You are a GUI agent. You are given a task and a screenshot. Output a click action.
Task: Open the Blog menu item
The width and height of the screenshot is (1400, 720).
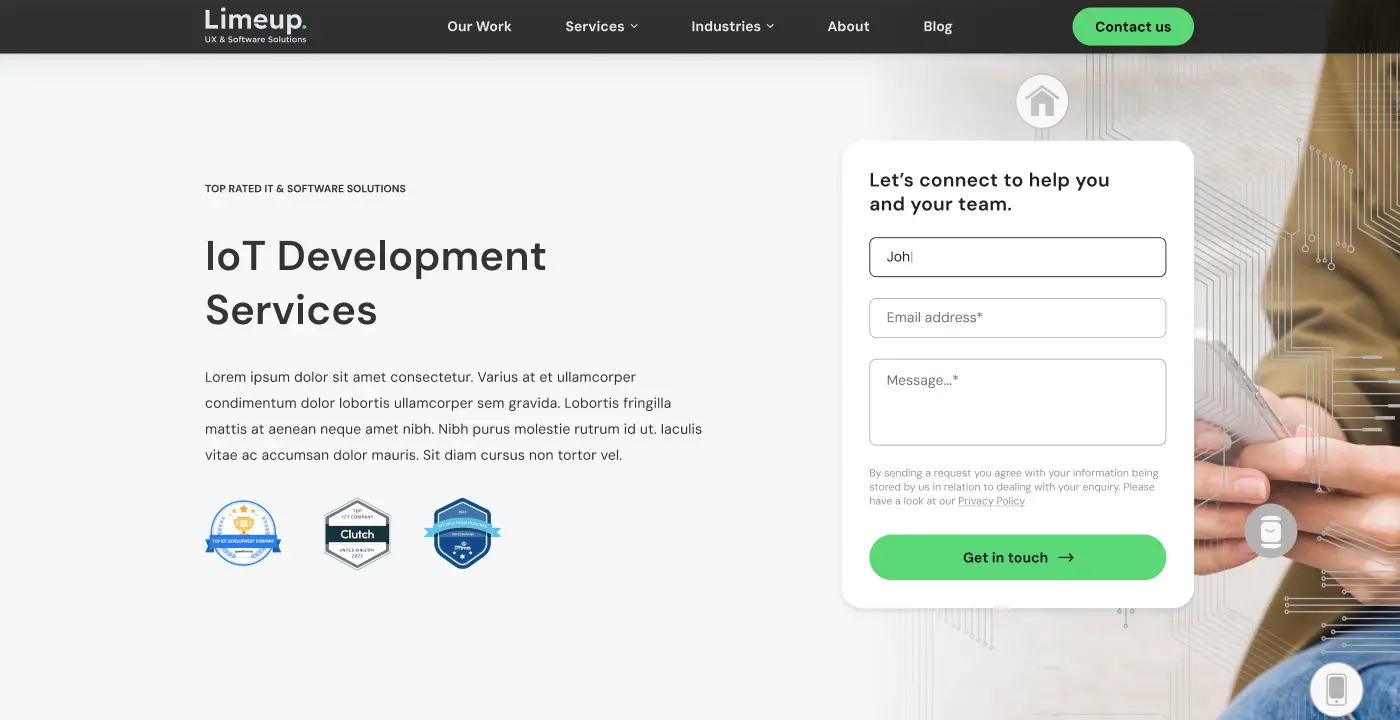pos(937,27)
